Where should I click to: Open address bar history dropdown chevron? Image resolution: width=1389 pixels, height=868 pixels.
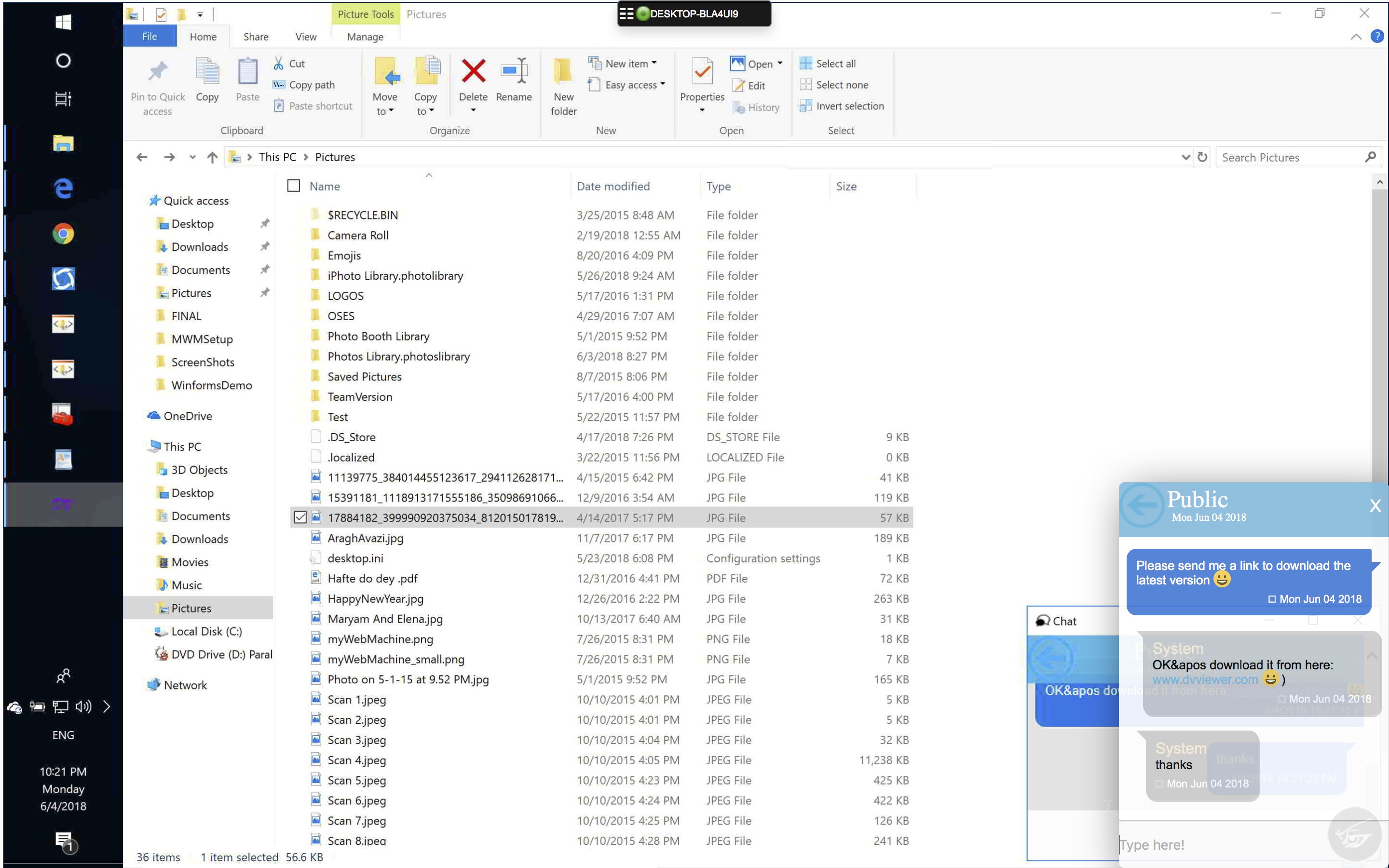[1185, 157]
